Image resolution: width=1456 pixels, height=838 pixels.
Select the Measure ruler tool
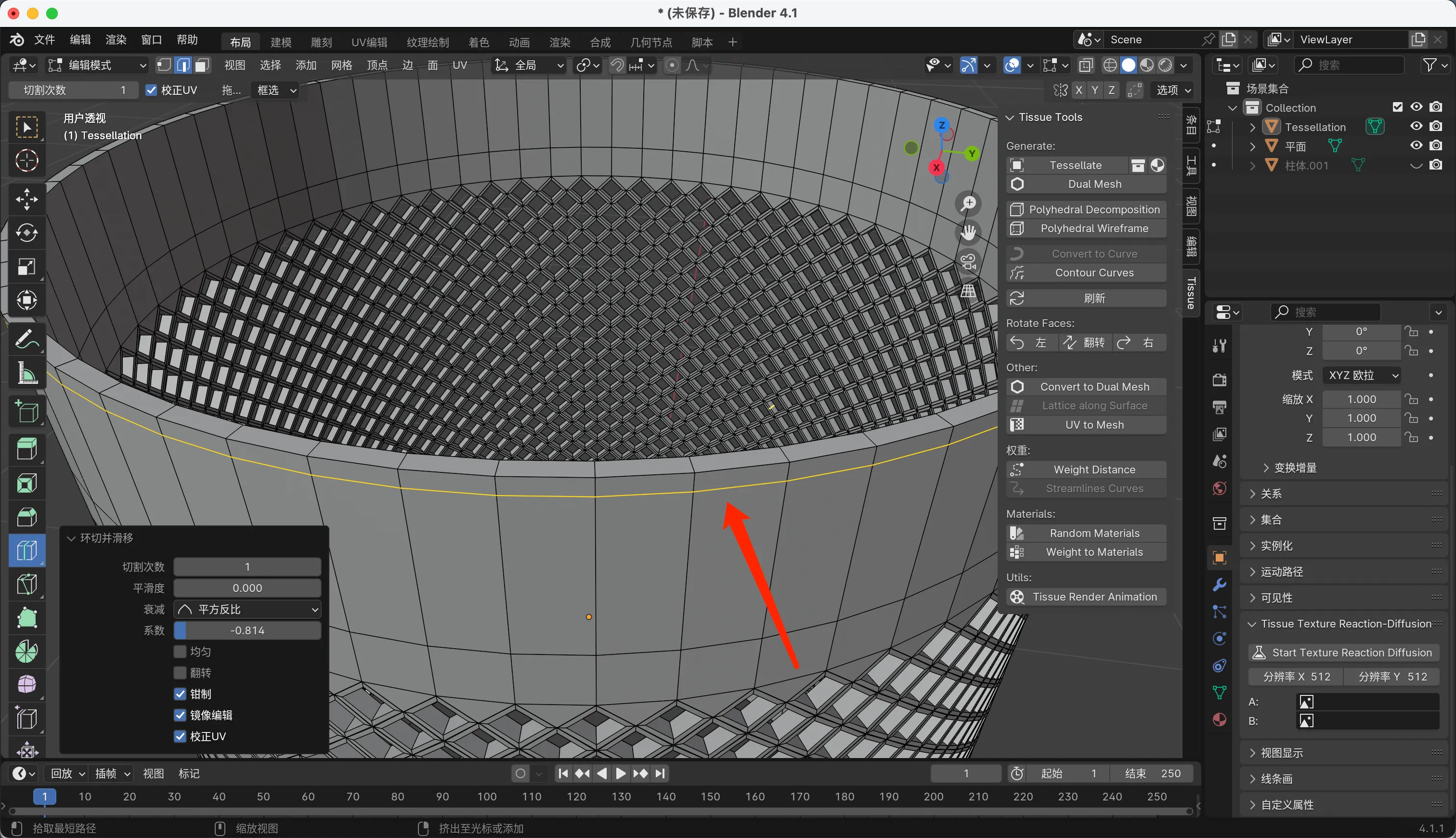pyautogui.click(x=26, y=373)
